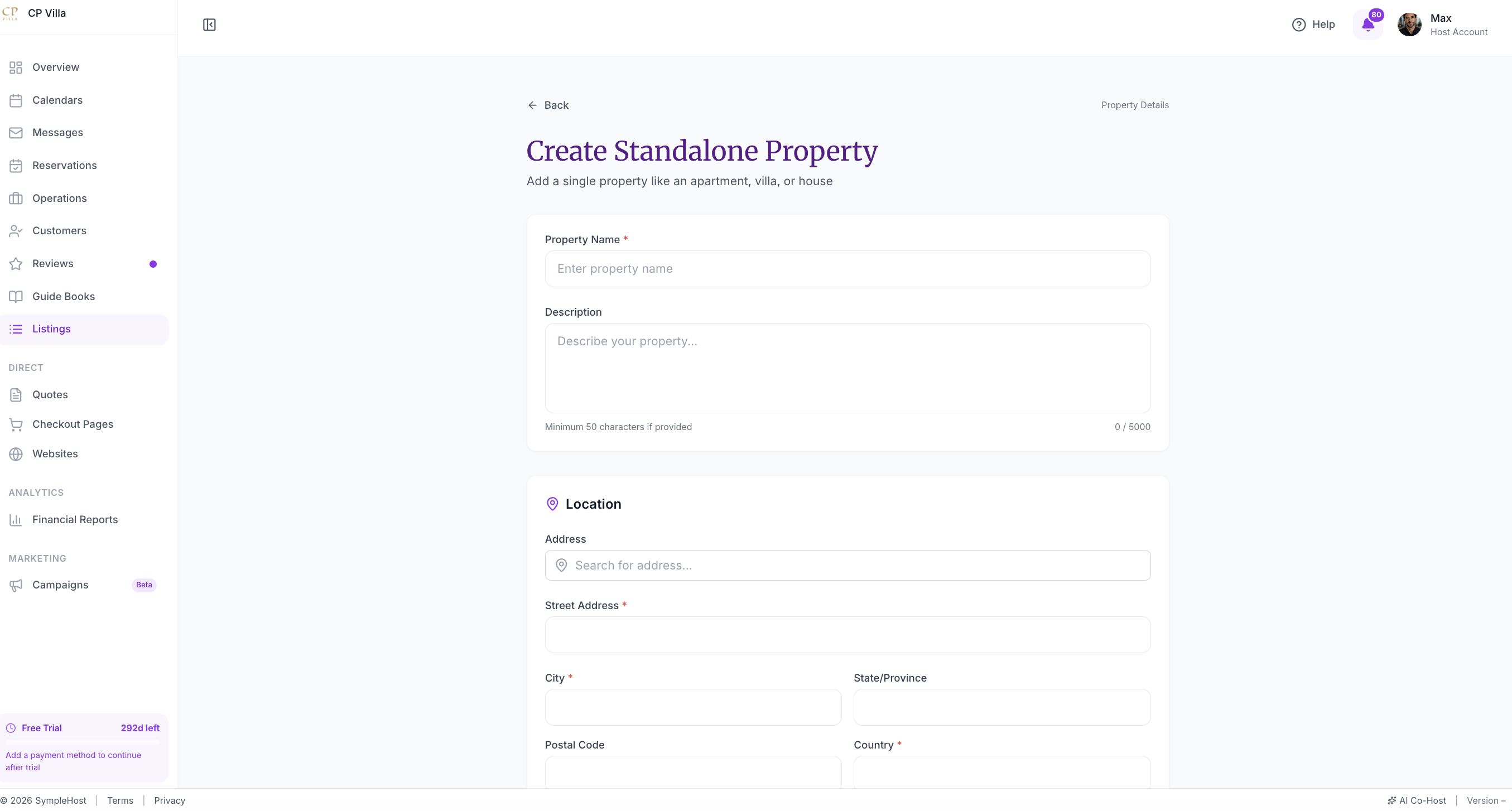Select Operations in the sidebar
The image size is (1512, 811).
pos(84,199)
